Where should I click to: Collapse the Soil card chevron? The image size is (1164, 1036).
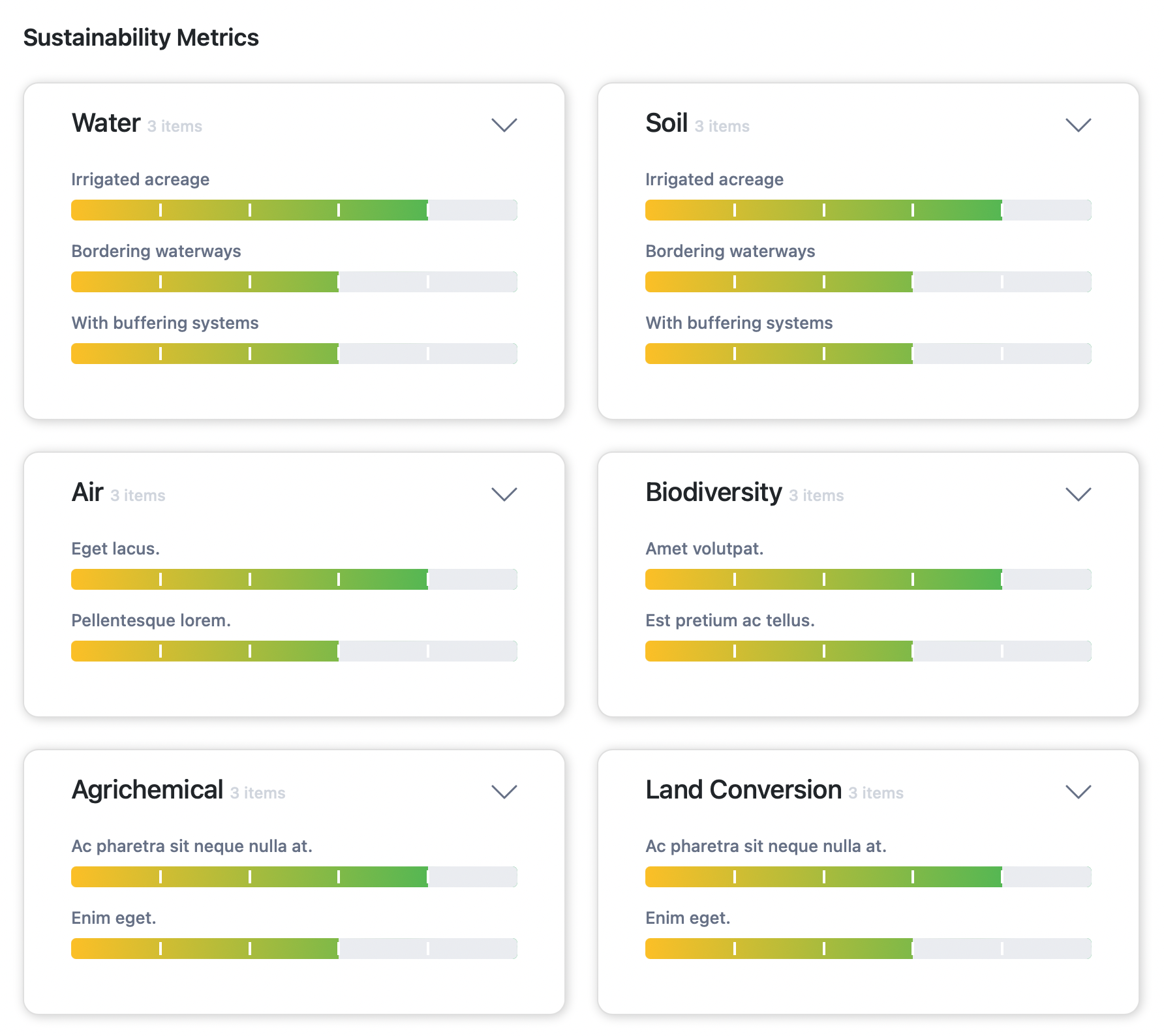[x=1078, y=125]
